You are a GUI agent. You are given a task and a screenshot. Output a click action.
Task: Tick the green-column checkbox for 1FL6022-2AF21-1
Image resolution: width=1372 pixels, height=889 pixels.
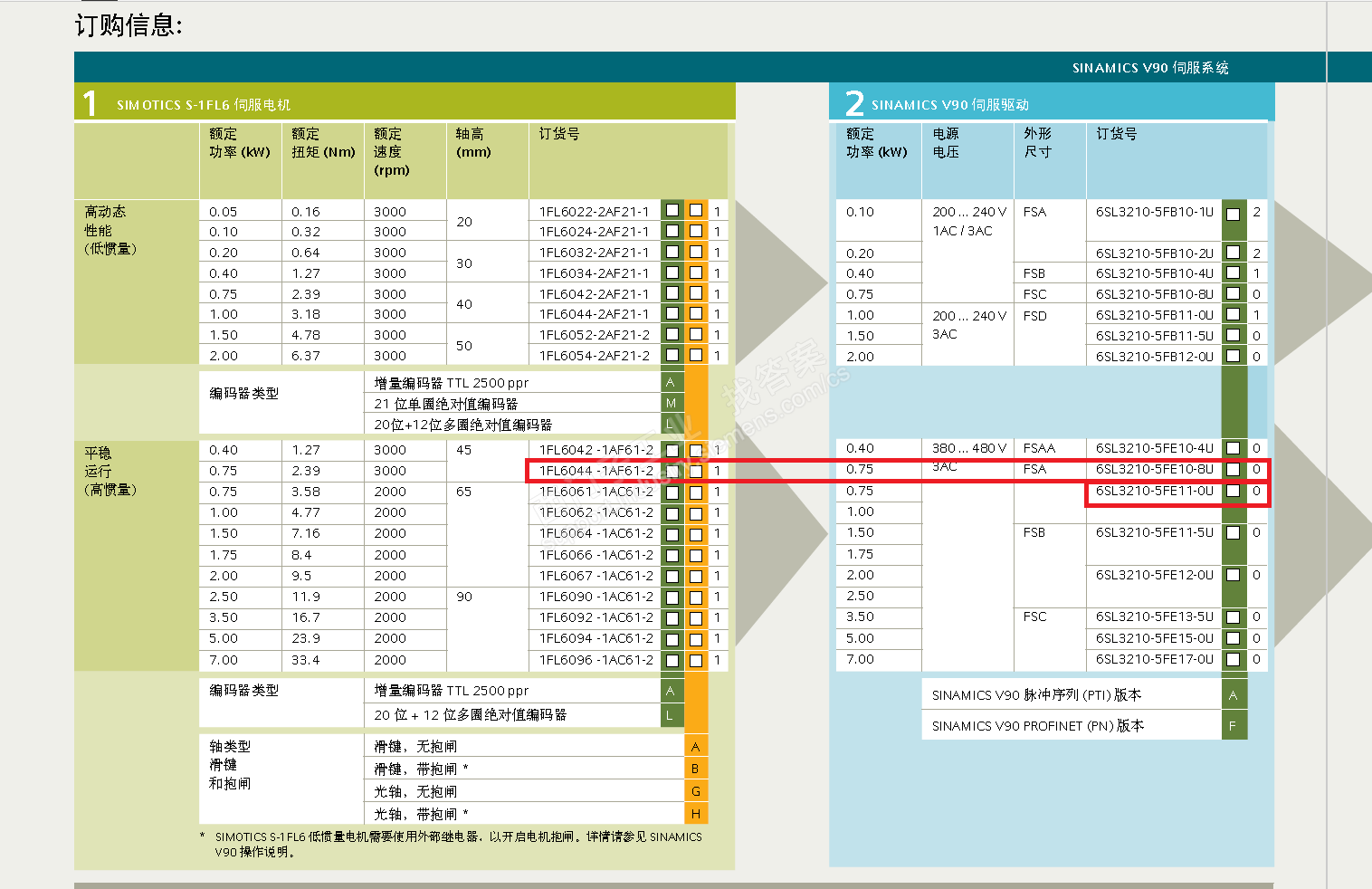coord(672,211)
